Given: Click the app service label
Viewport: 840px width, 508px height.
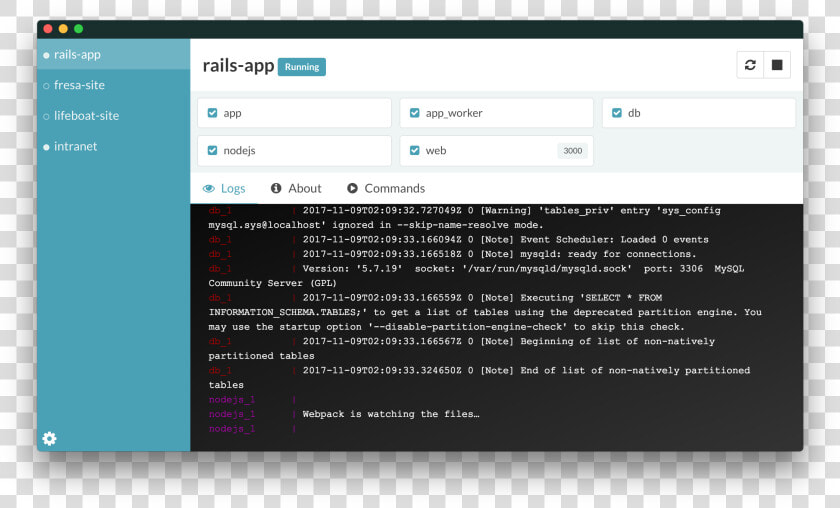Looking at the screenshot, I should 232,113.
